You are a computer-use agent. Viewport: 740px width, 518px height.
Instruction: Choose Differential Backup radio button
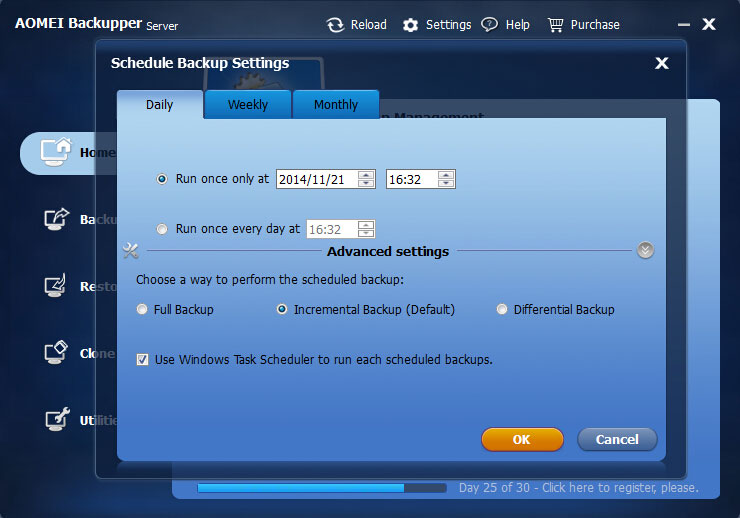[x=502, y=310]
